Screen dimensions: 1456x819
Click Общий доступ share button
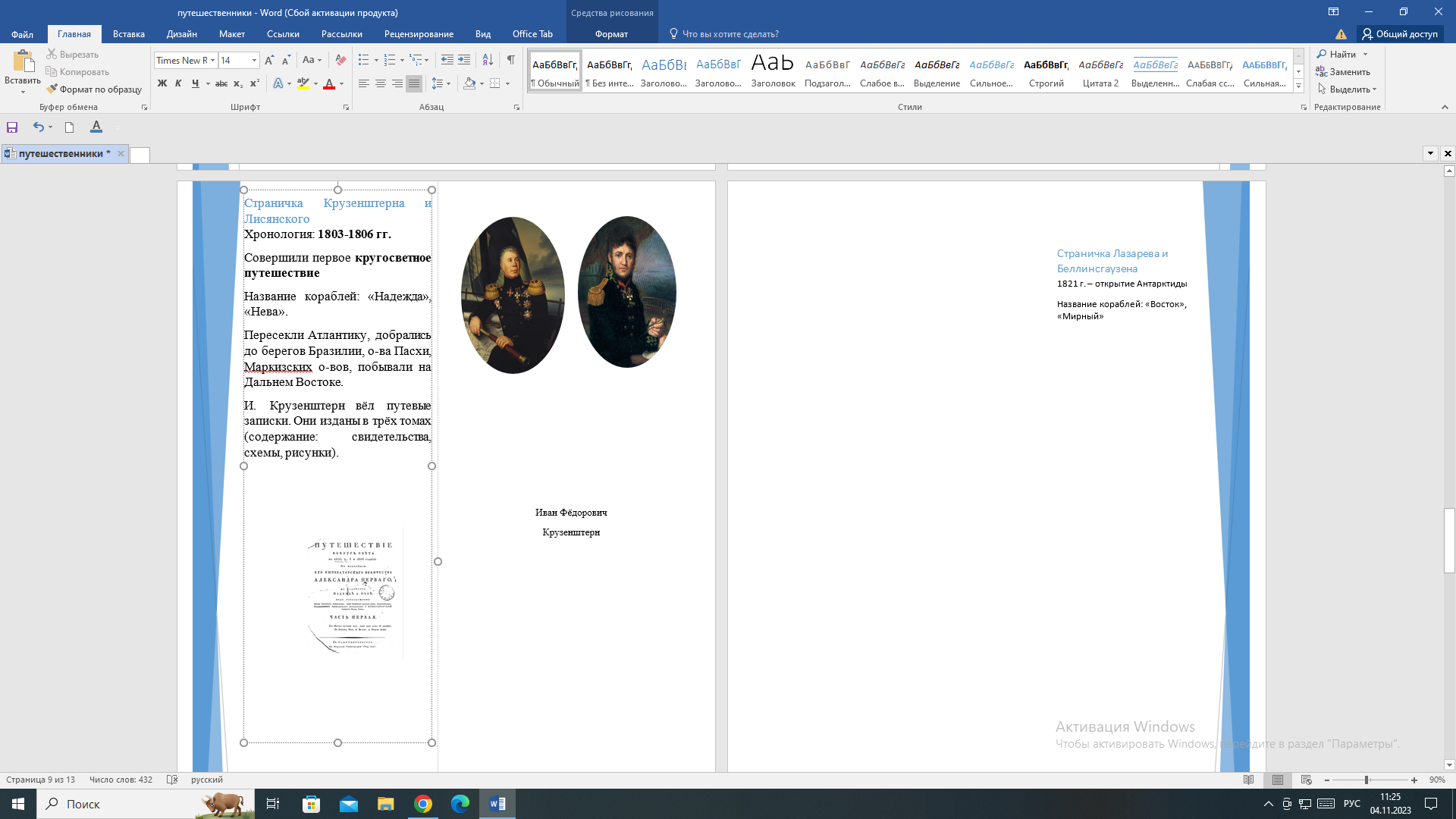click(1400, 34)
